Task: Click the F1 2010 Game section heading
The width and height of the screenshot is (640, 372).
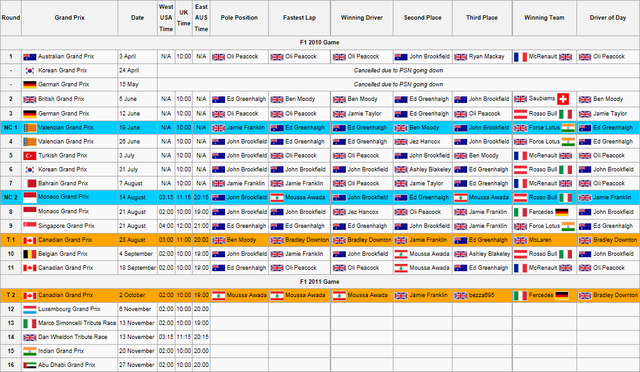Action: 320,42
